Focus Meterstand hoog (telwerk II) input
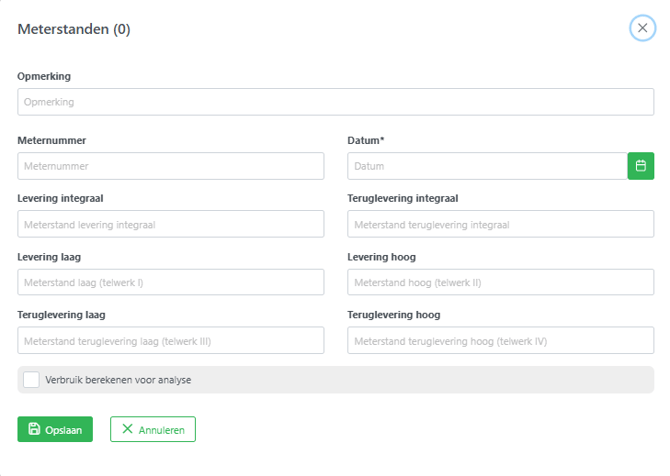670x476 pixels. [500, 282]
